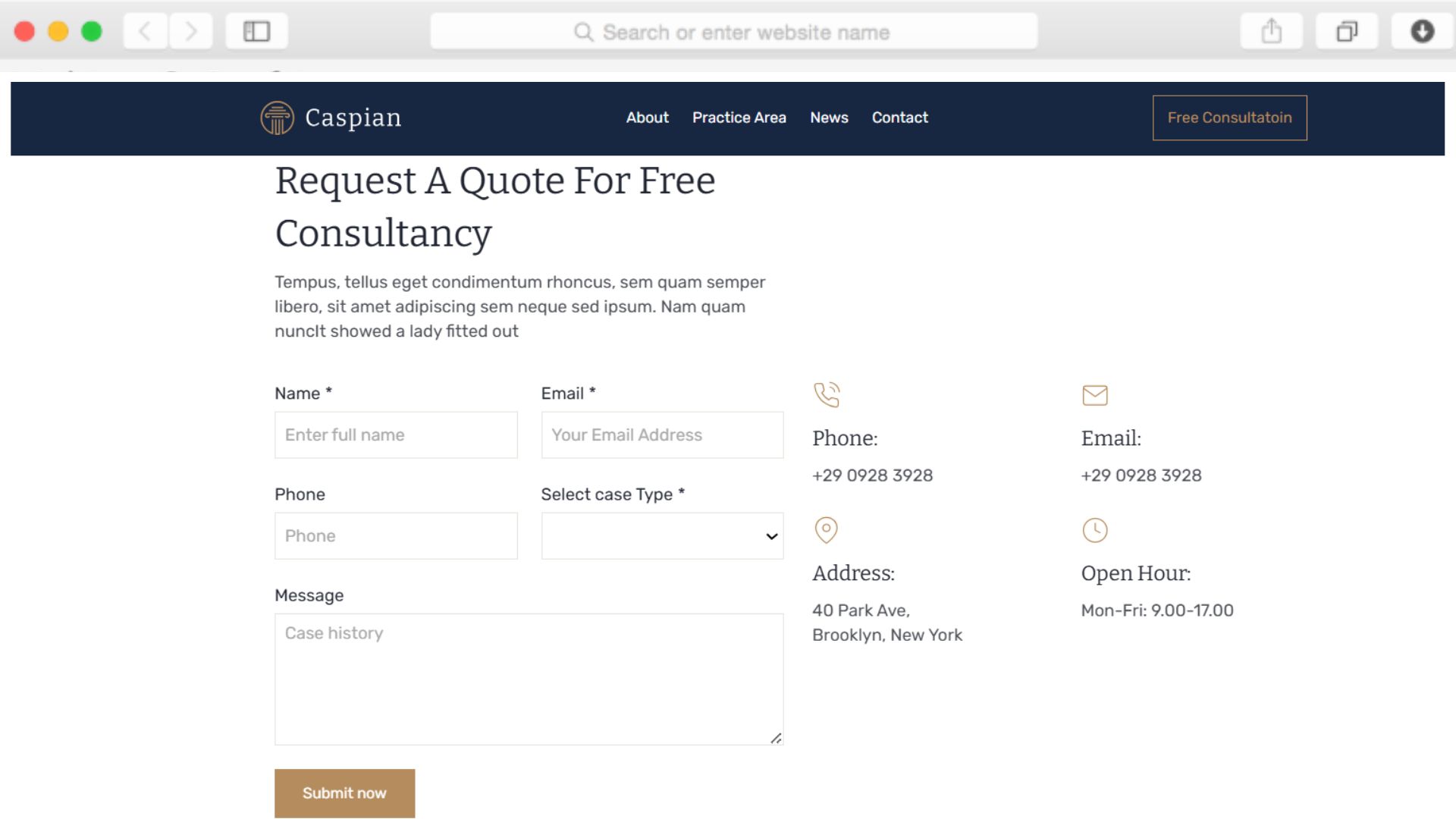Go back with browser back arrow
This screenshot has width=1456, height=819.
tap(145, 32)
